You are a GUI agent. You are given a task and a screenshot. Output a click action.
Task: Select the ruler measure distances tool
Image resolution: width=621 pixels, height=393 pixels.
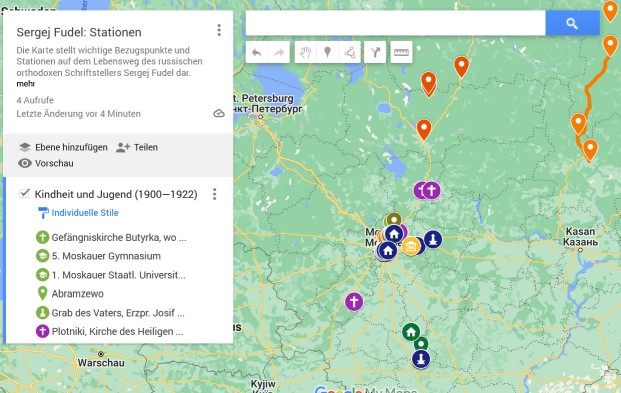pyautogui.click(x=401, y=52)
